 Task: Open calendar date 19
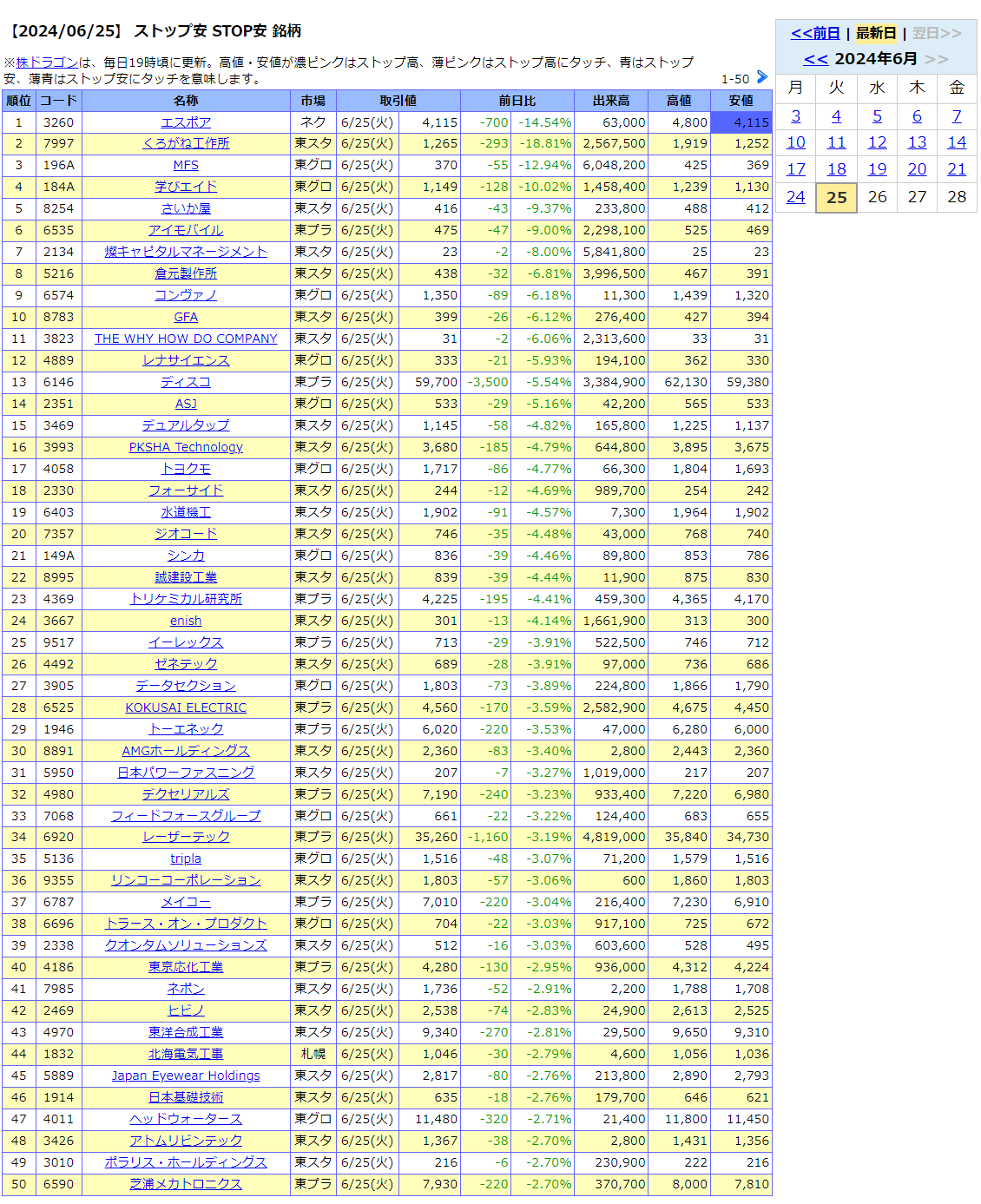point(877,169)
